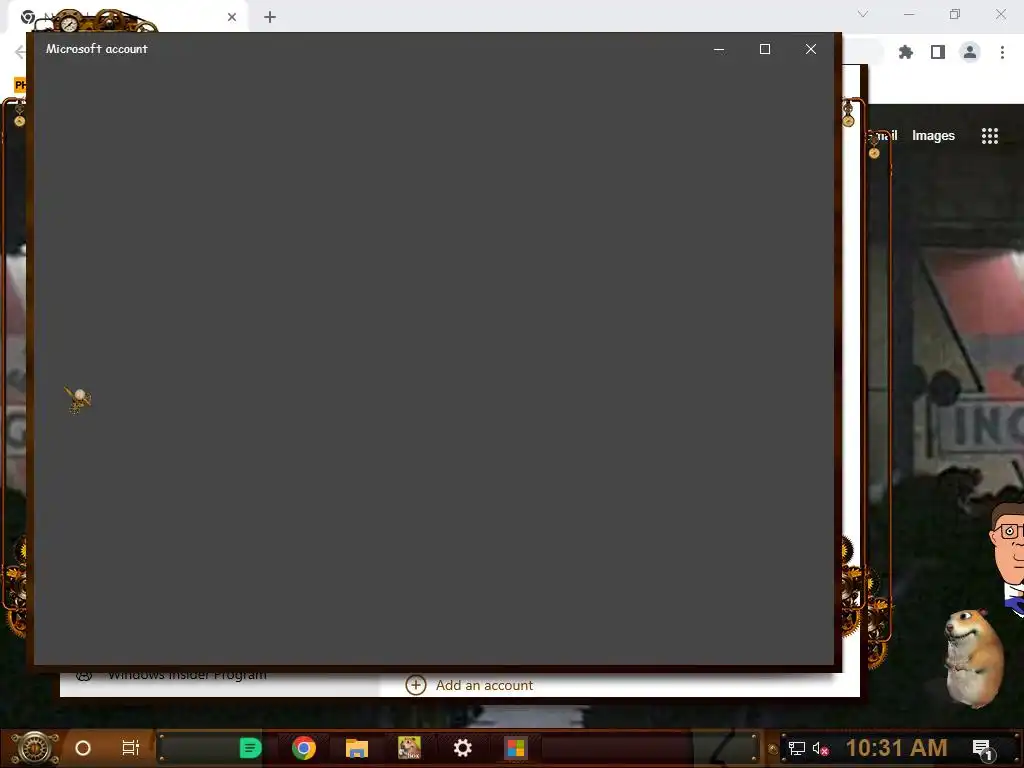Select Microsoft account app in taskbar
The width and height of the screenshot is (1024, 768).
pyautogui.click(x=515, y=748)
